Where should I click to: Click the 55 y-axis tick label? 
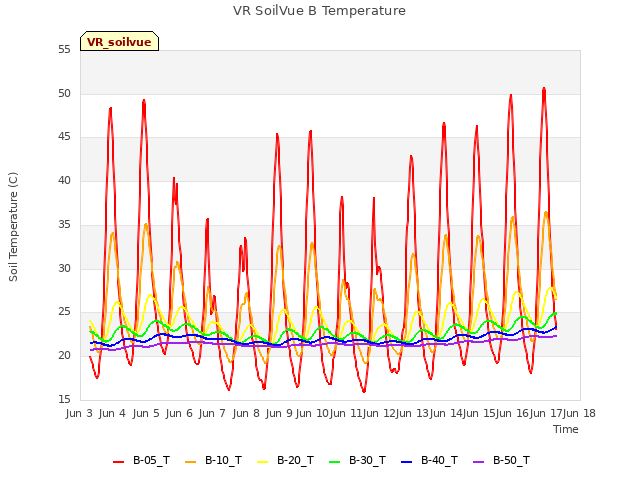[64, 50]
